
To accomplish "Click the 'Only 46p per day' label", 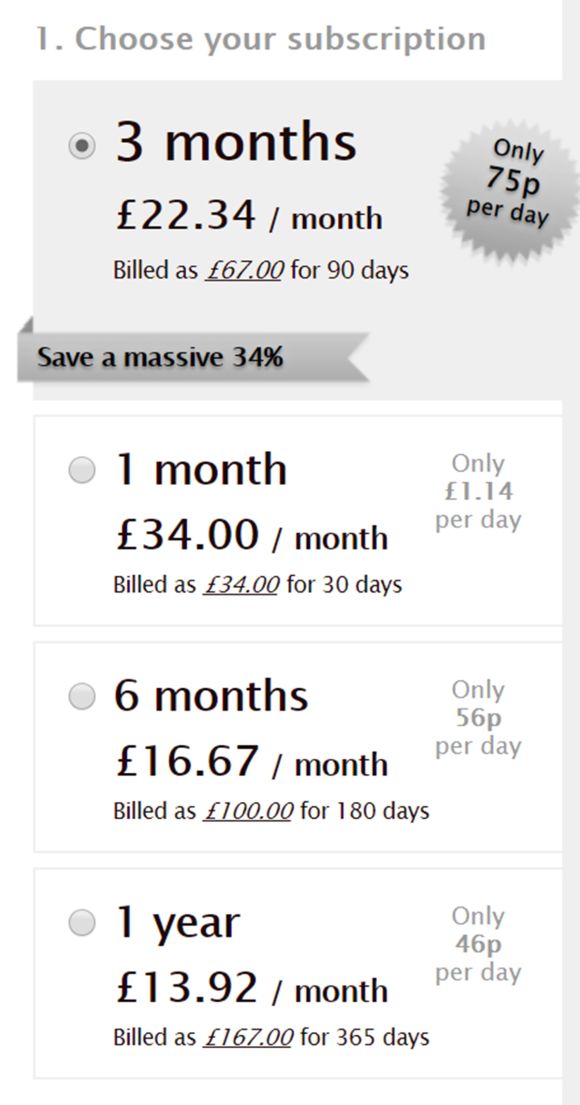I will tap(479, 944).
